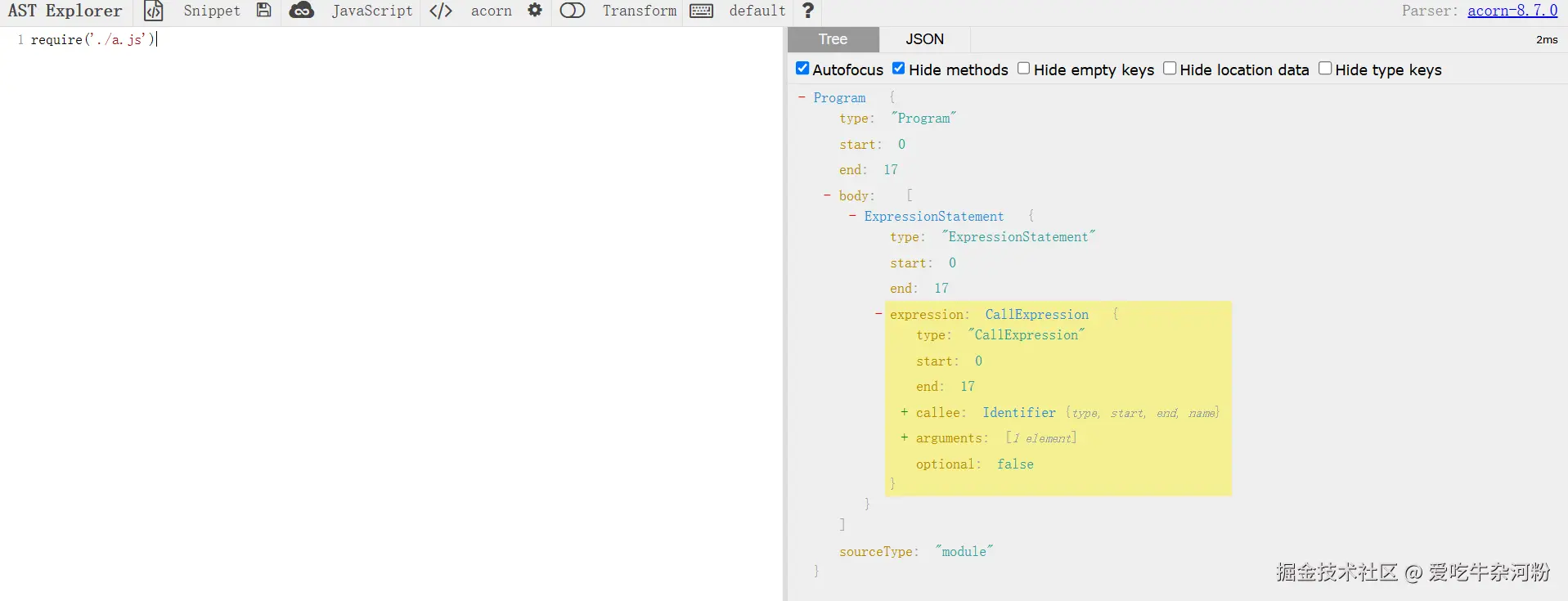Click the "Program" type string value
The height and width of the screenshot is (601, 1568).
tap(923, 118)
